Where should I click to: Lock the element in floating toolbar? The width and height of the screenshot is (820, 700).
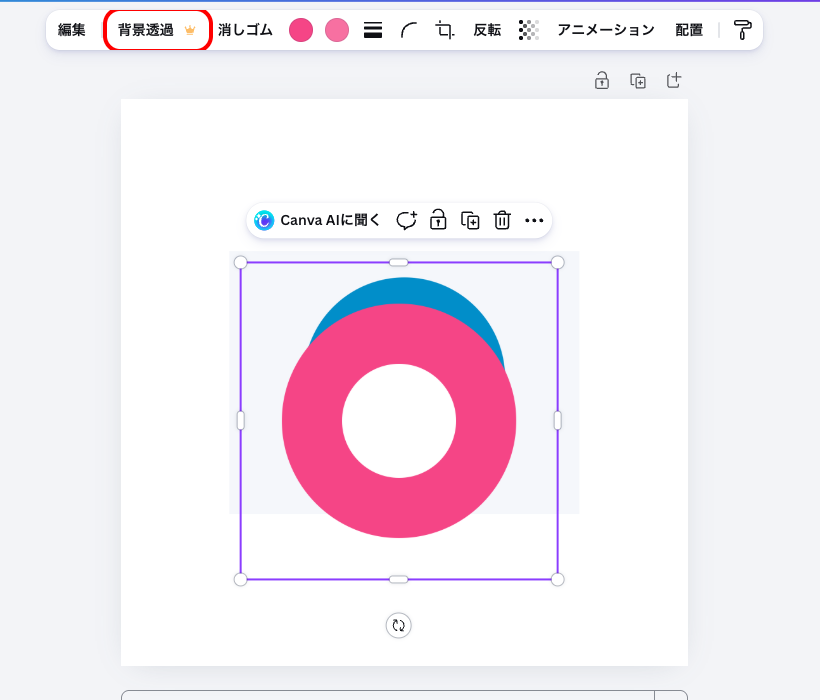point(438,220)
